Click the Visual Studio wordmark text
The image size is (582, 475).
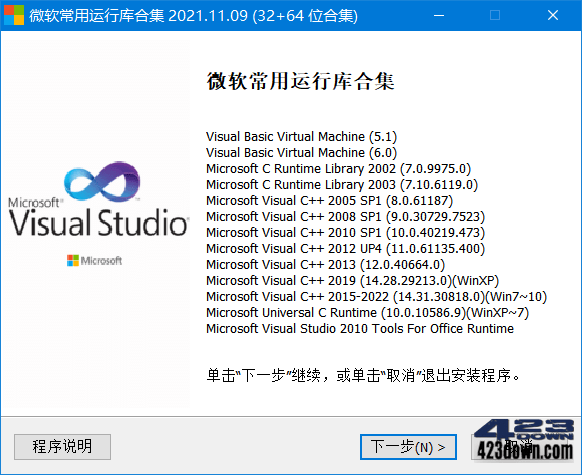[x=99, y=223]
